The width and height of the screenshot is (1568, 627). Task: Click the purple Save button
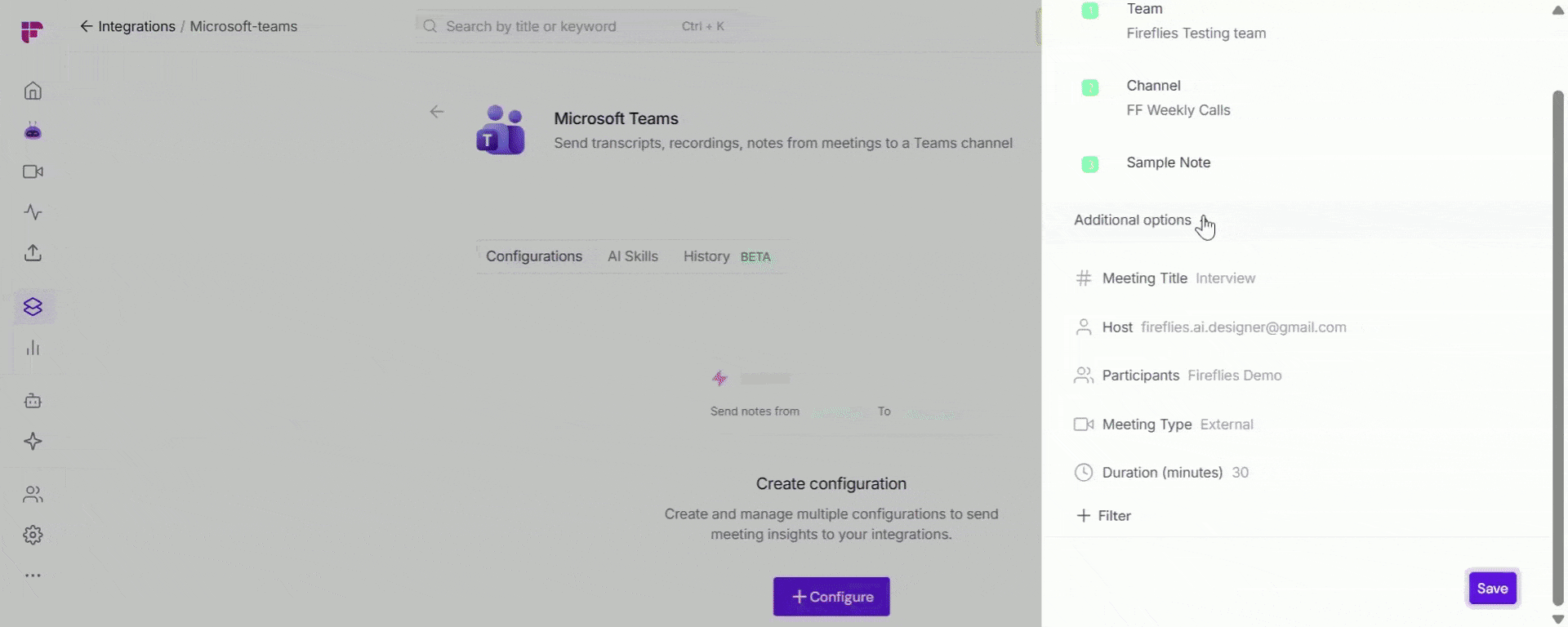point(1492,589)
